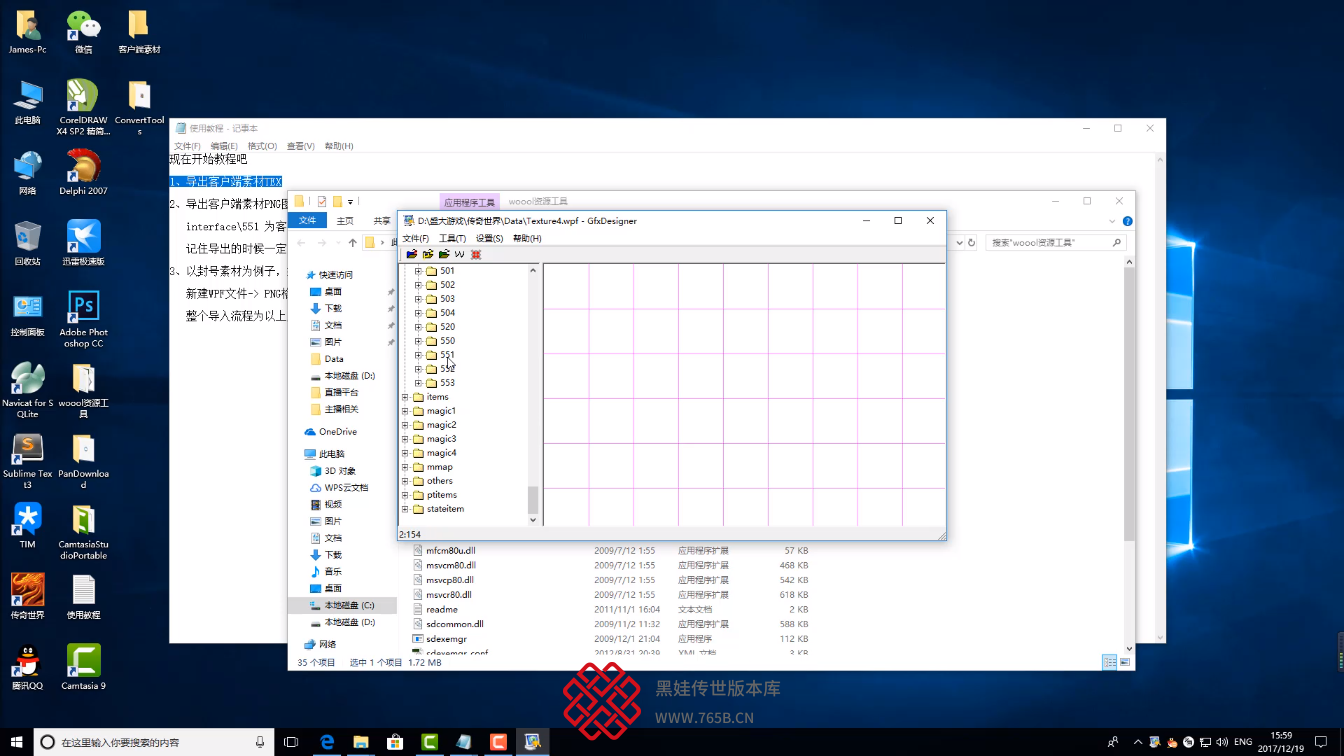The height and width of the screenshot is (756, 1344).
Task: Open 3D 对象 in Explorer sidebar
Action: click(340, 471)
